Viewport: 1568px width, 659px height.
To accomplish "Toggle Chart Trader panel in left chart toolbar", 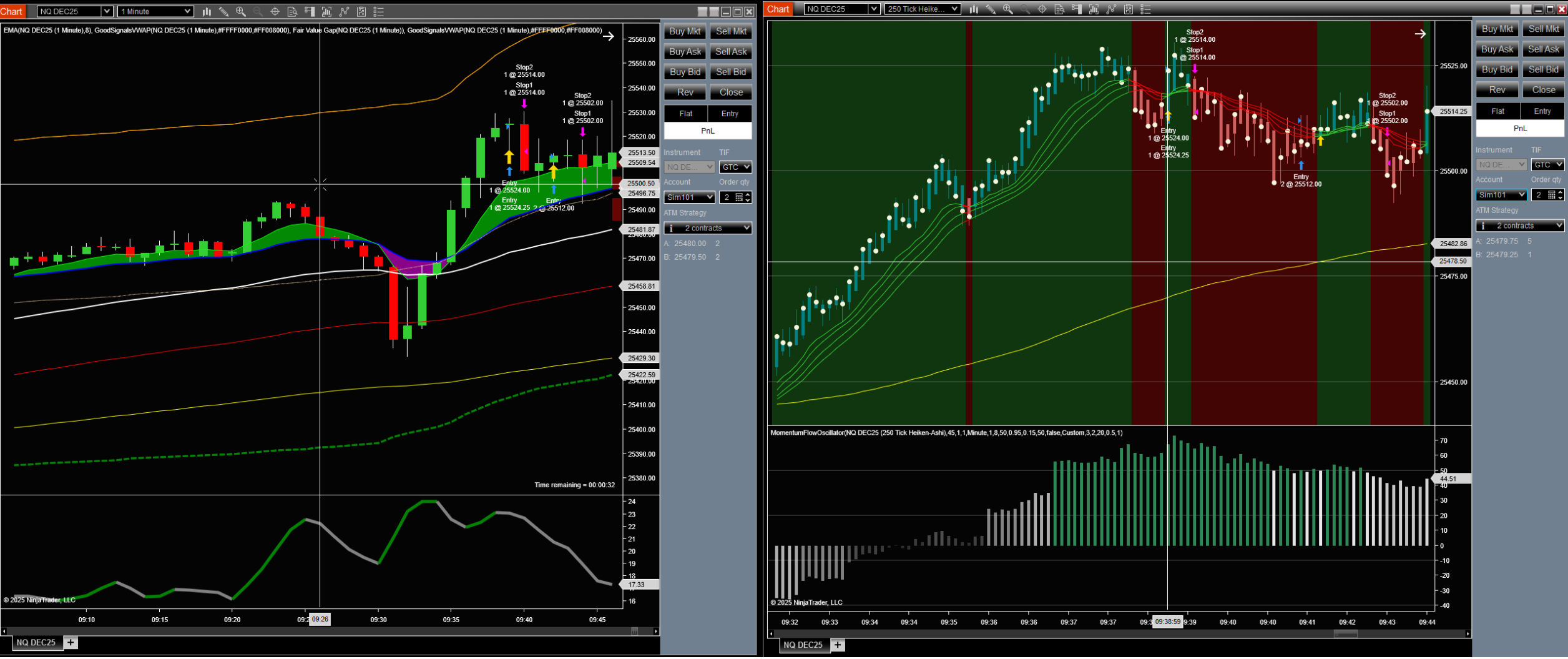I will point(310,11).
